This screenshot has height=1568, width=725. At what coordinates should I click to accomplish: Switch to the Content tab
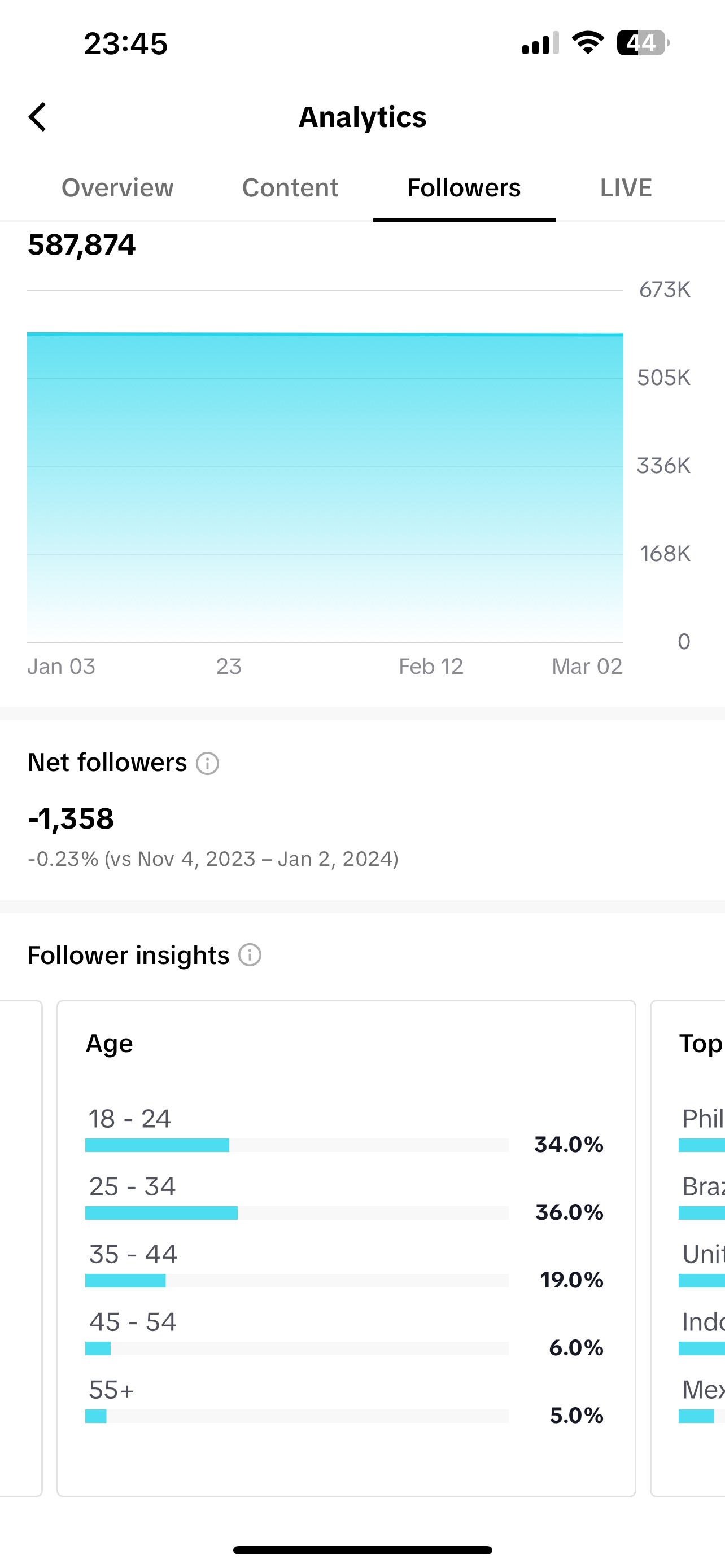point(290,187)
